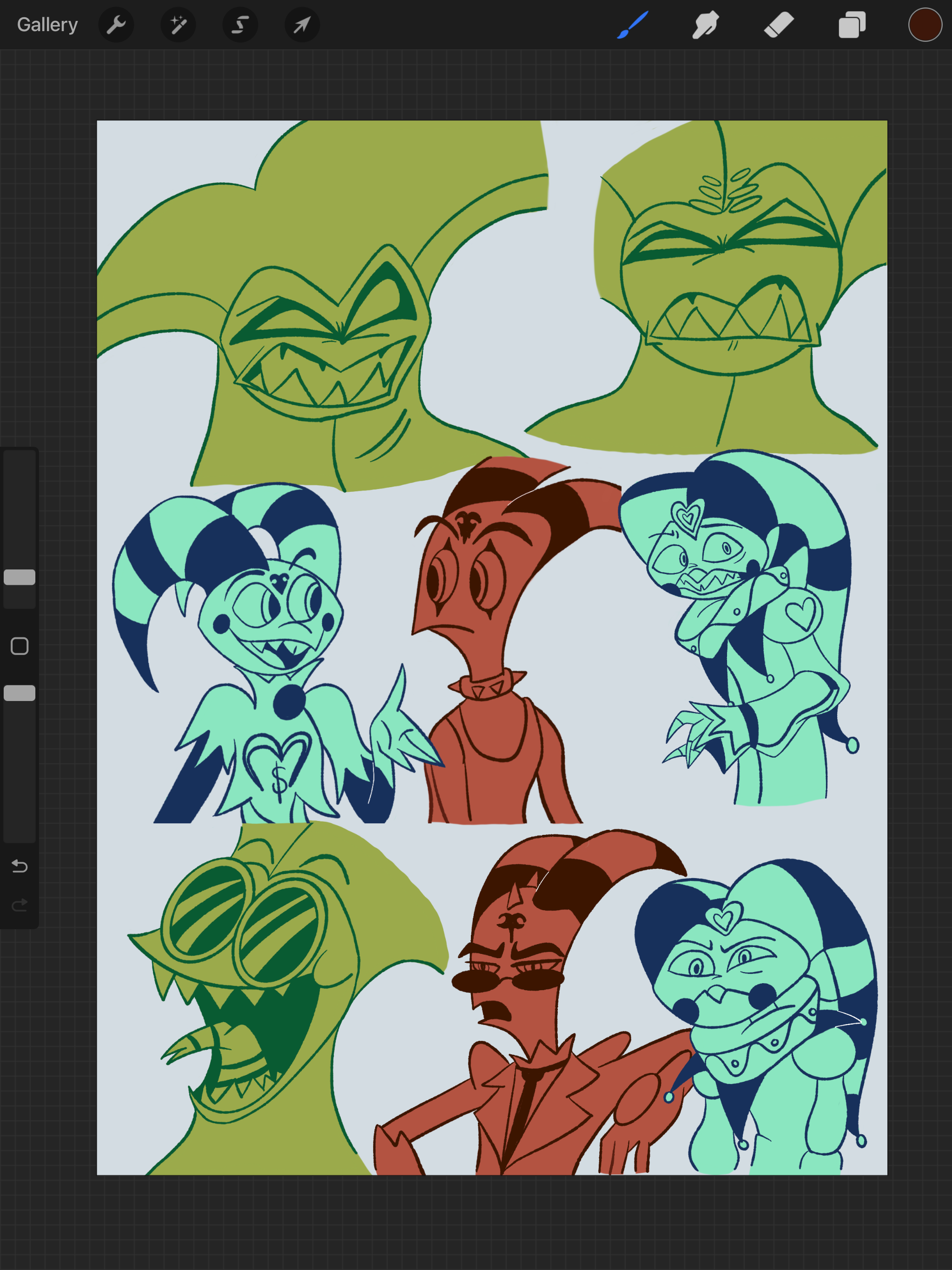Image resolution: width=952 pixels, height=1270 pixels.
Task: Click the heart with dollar sign drawing
Action: [278, 764]
